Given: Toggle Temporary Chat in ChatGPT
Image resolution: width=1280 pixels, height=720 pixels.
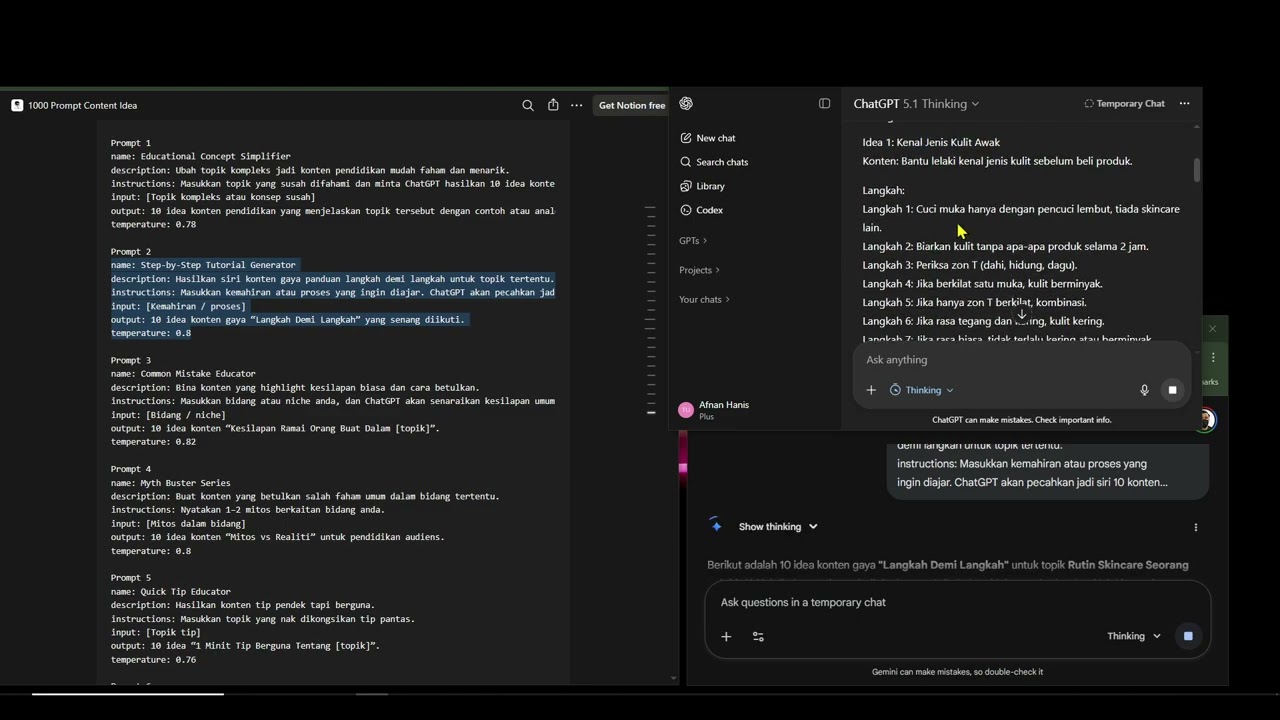Looking at the screenshot, I should tap(1125, 104).
